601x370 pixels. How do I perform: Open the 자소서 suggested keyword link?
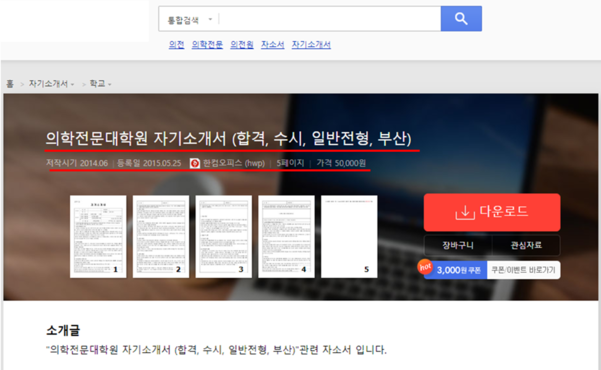[x=273, y=44]
